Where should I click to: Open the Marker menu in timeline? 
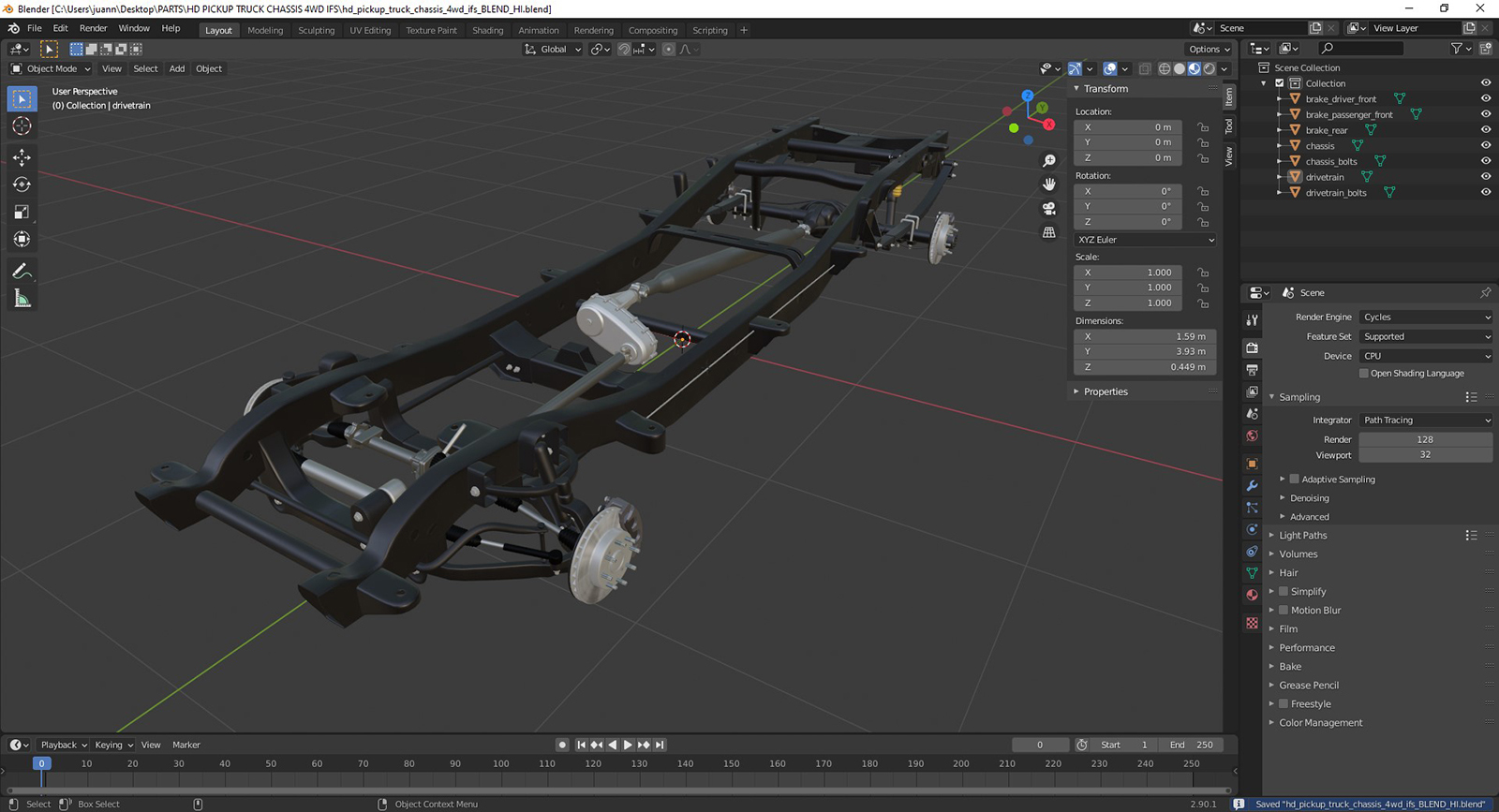(x=186, y=745)
